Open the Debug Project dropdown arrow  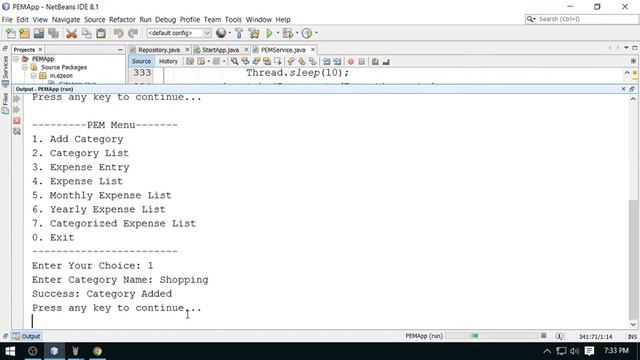coord(297,33)
